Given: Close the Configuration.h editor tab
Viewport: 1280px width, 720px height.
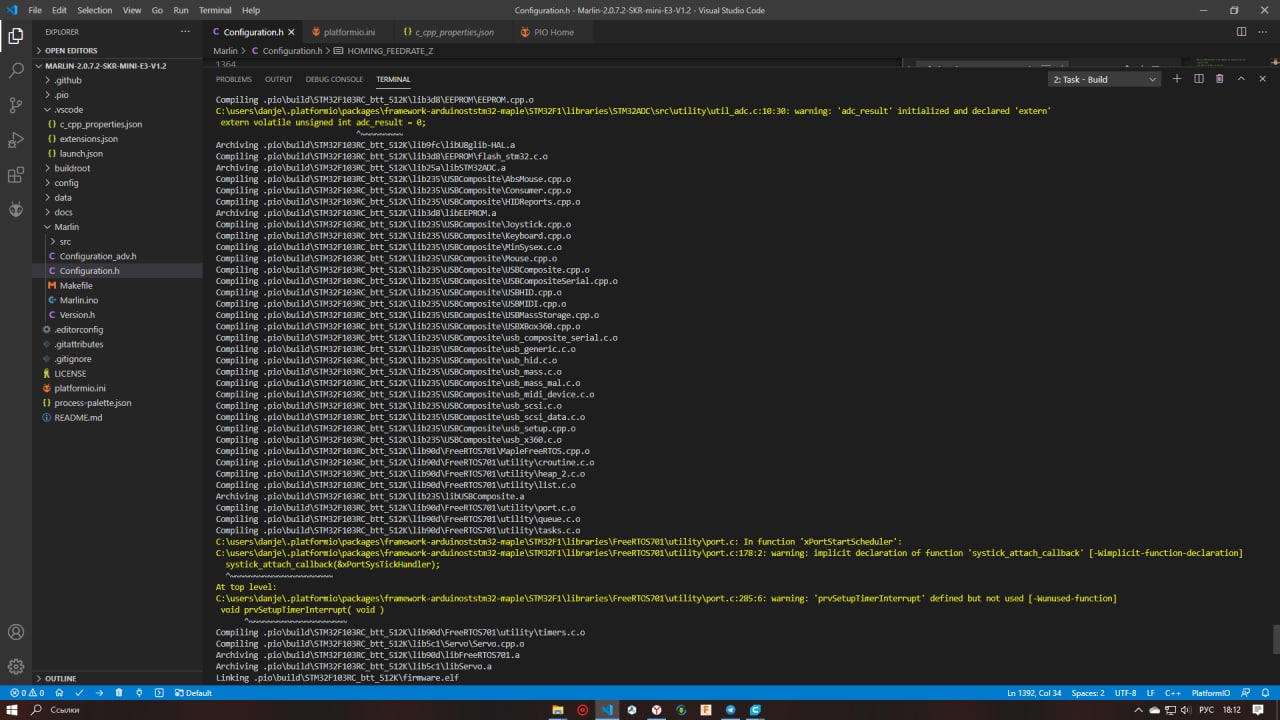Looking at the screenshot, I should [292, 32].
